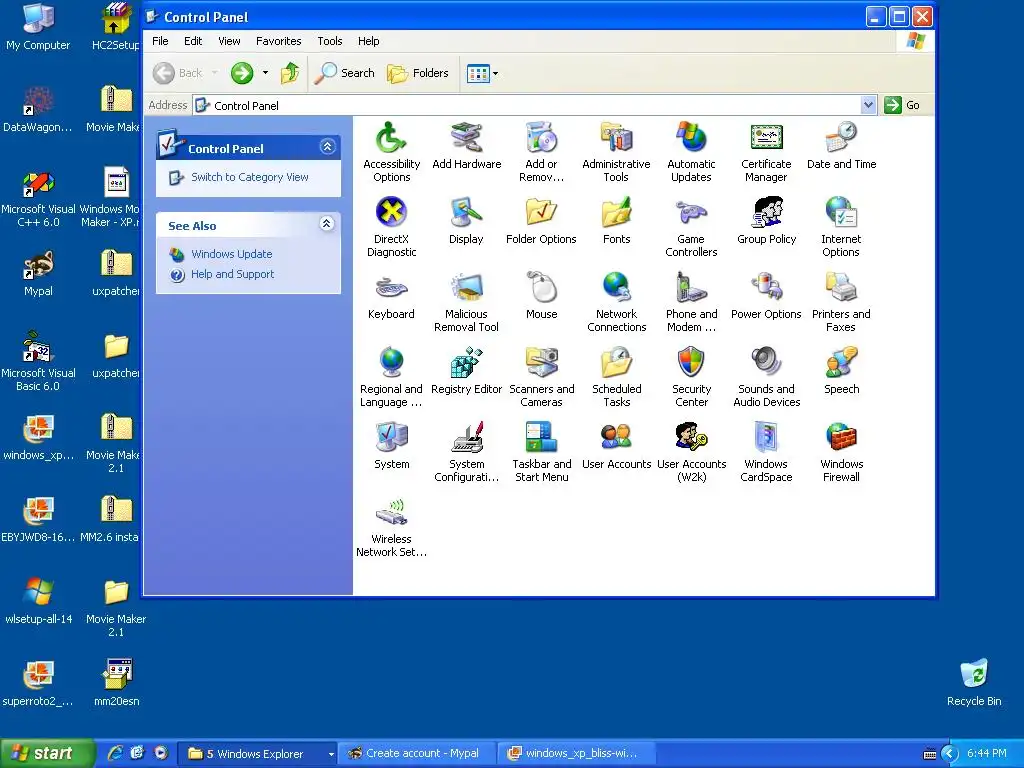This screenshot has height=768, width=1024.
Task: Switch to Create account - Mypal taskbar item
Action: click(x=418, y=754)
